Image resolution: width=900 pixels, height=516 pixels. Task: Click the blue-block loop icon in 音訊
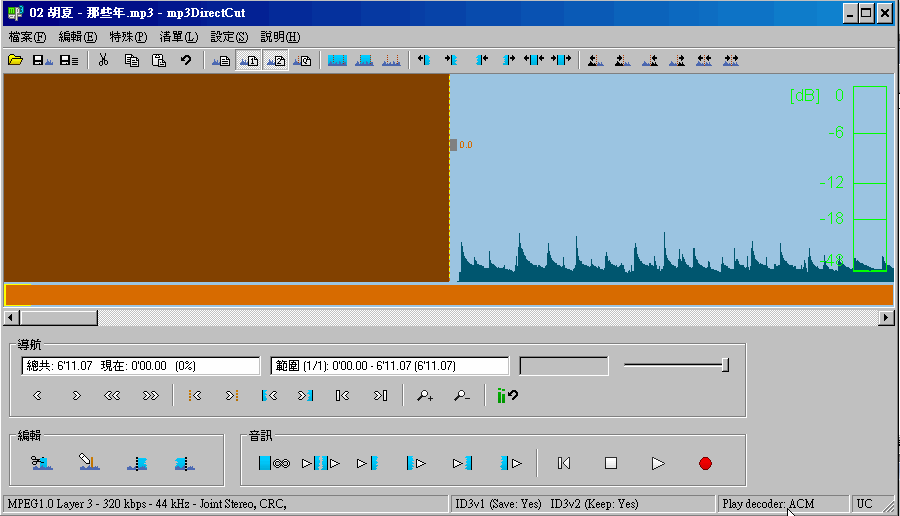[274, 463]
